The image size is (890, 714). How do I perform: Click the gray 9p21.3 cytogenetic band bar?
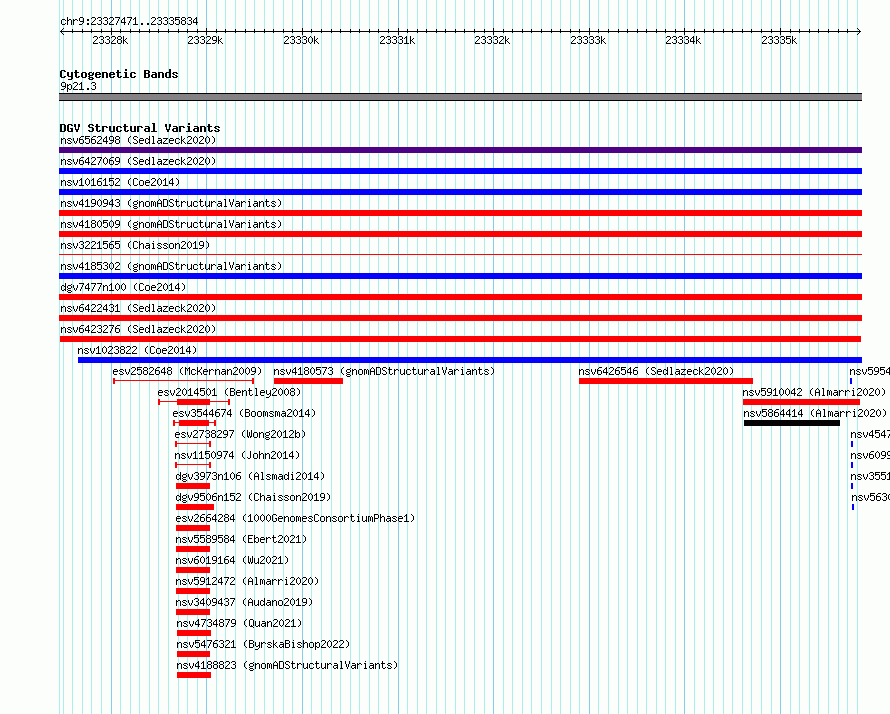(460, 97)
